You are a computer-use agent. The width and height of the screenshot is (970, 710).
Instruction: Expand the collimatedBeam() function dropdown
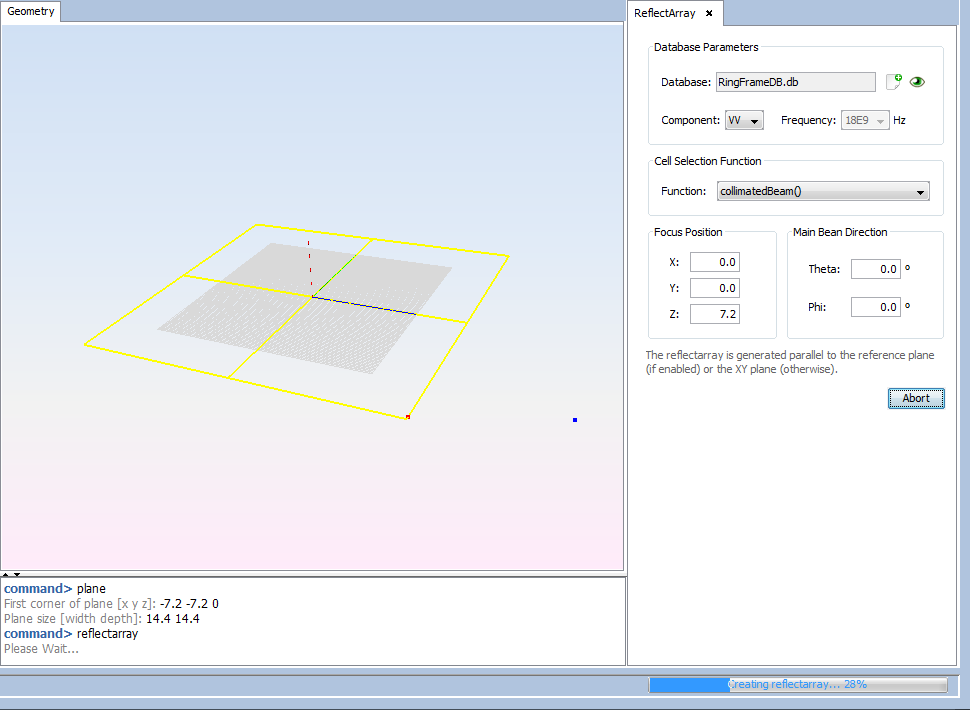point(823,191)
